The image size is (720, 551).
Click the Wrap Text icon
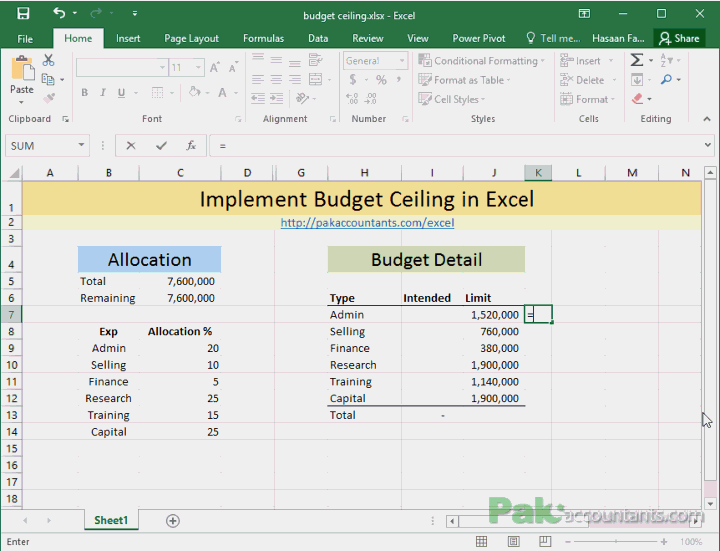315,60
